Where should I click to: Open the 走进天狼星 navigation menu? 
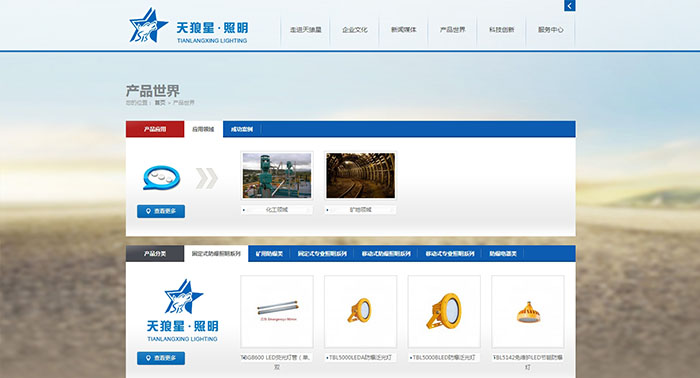(306, 30)
